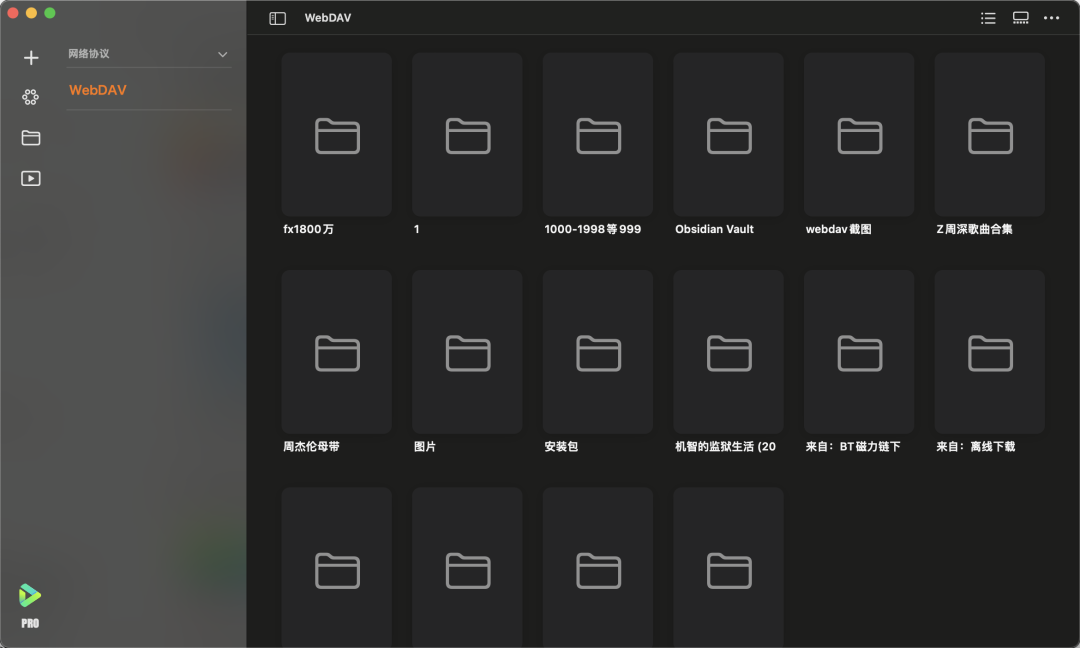The width and height of the screenshot is (1080, 648).
Task: Open the 图片 folder
Action: 467,352
